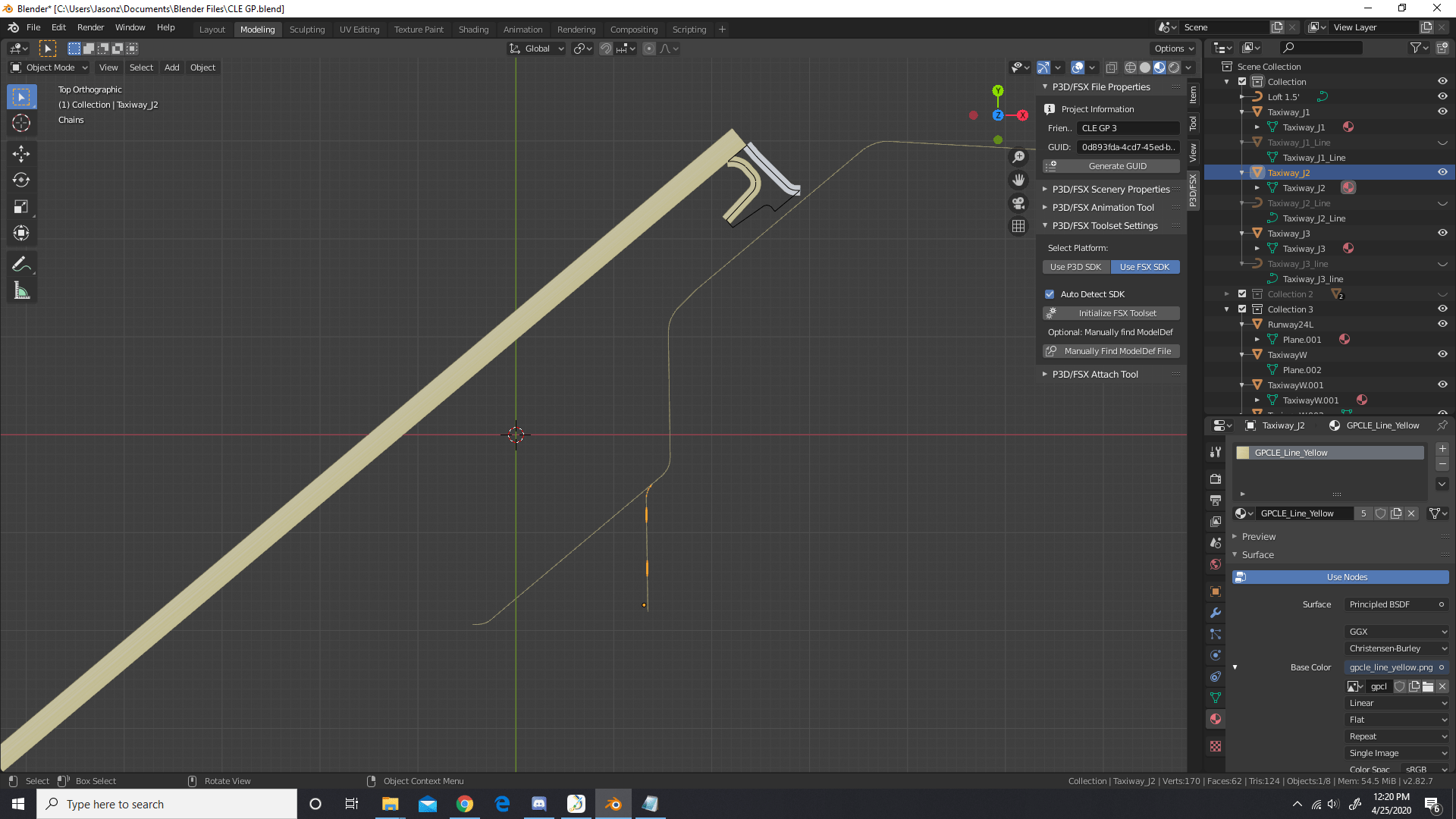The image size is (1456, 819).
Task: Open the Render Properties camera tab
Action: click(x=1216, y=479)
